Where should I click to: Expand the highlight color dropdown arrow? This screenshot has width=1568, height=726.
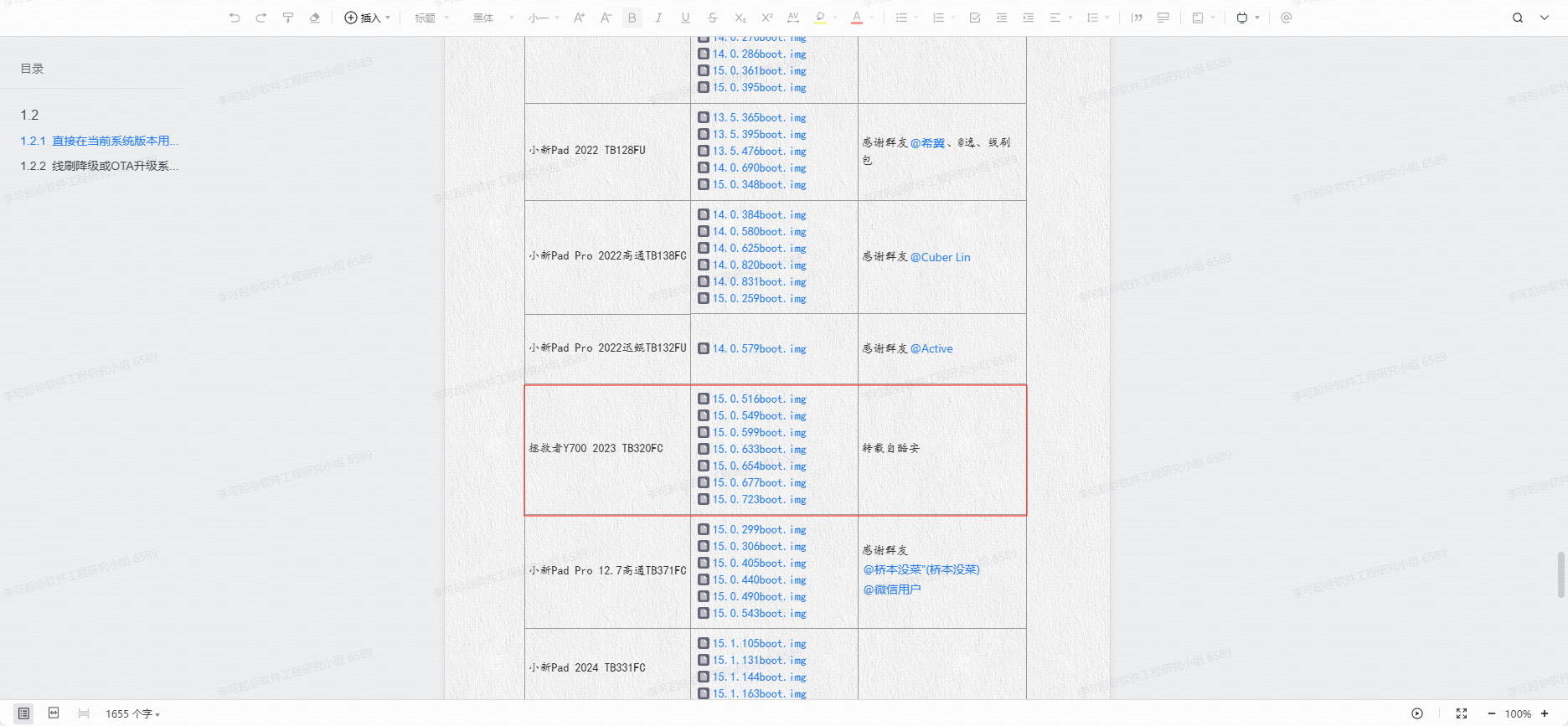(x=835, y=18)
